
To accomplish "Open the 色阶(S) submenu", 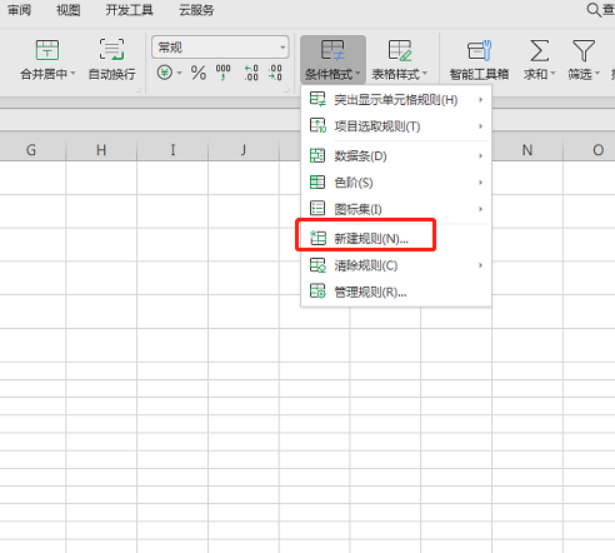I will [x=396, y=183].
